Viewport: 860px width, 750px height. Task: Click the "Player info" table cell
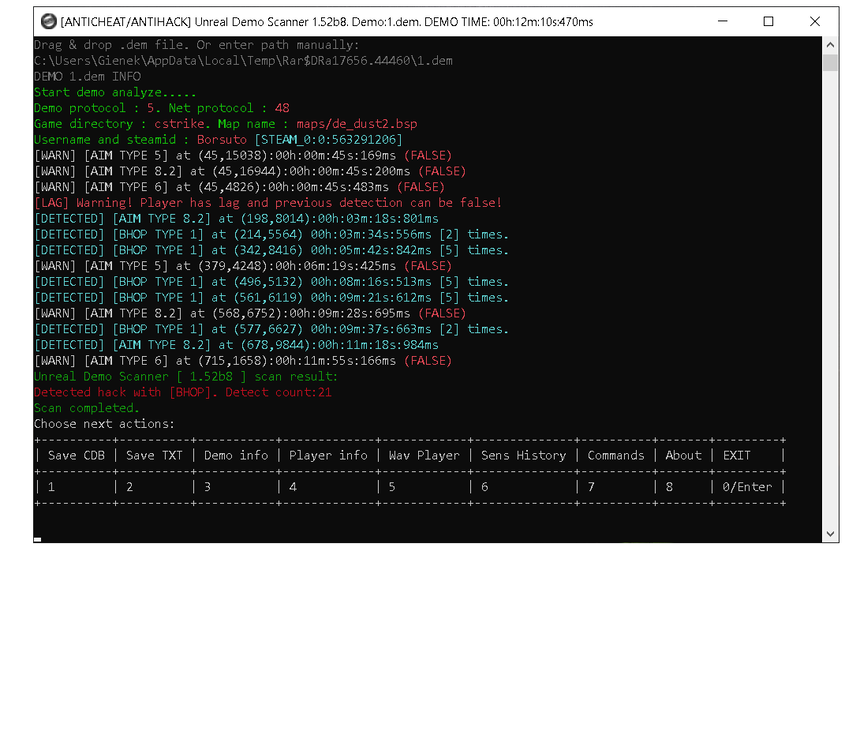pyautogui.click(x=328, y=455)
